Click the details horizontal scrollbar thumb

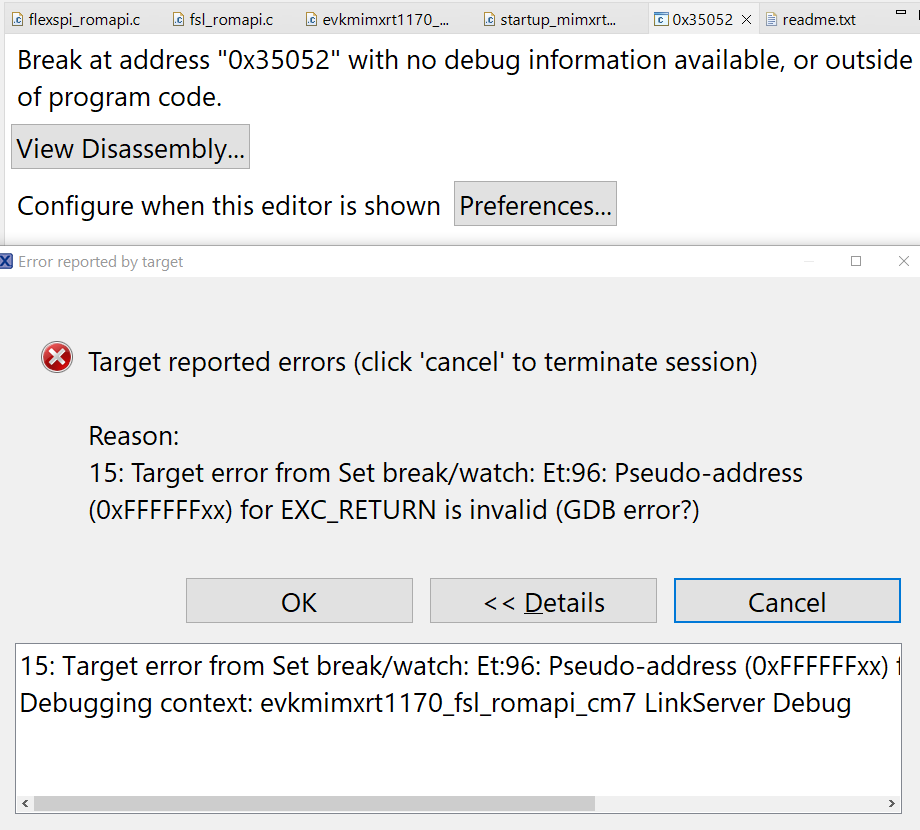click(313, 803)
